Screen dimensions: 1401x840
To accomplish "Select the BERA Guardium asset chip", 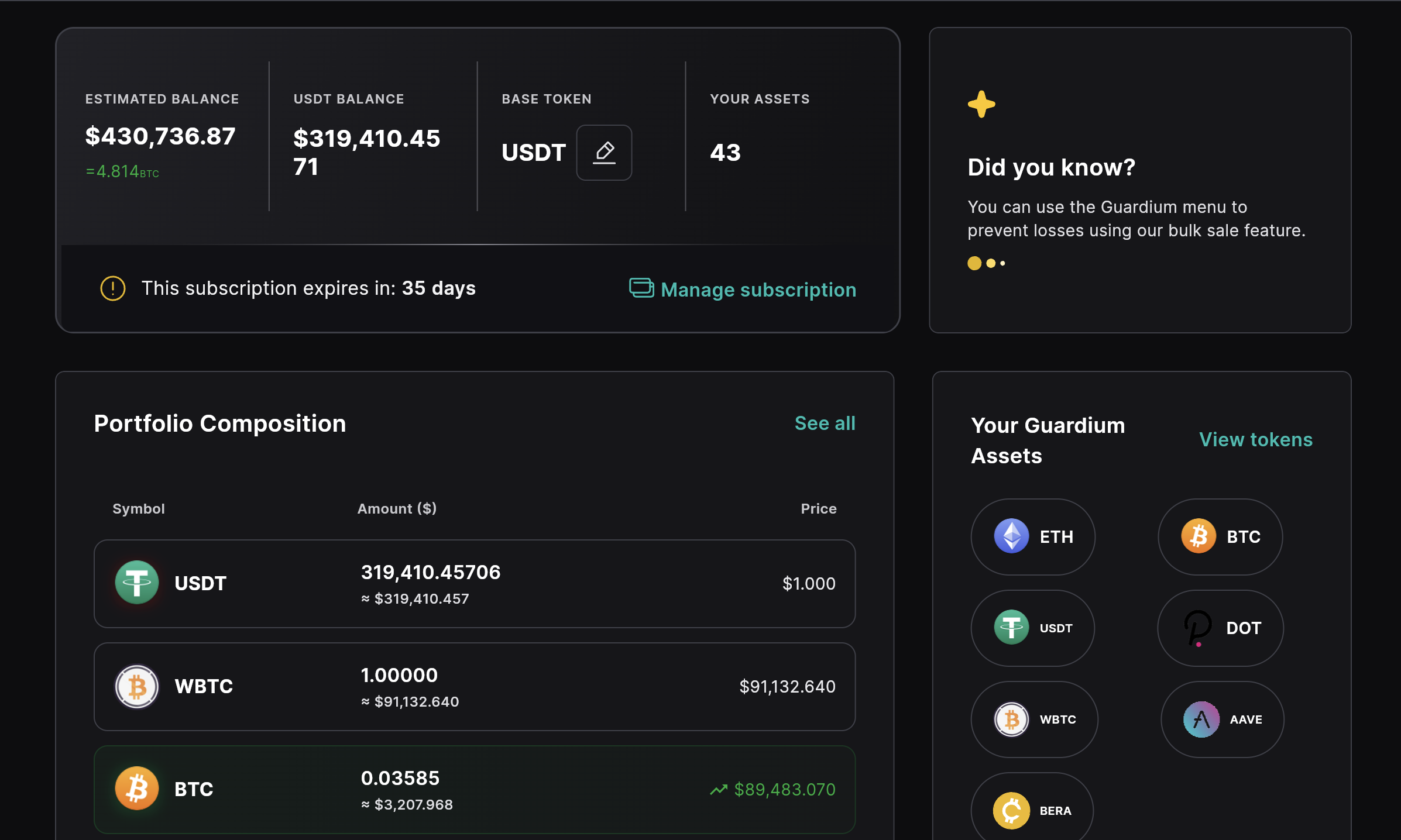I will point(1033,810).
